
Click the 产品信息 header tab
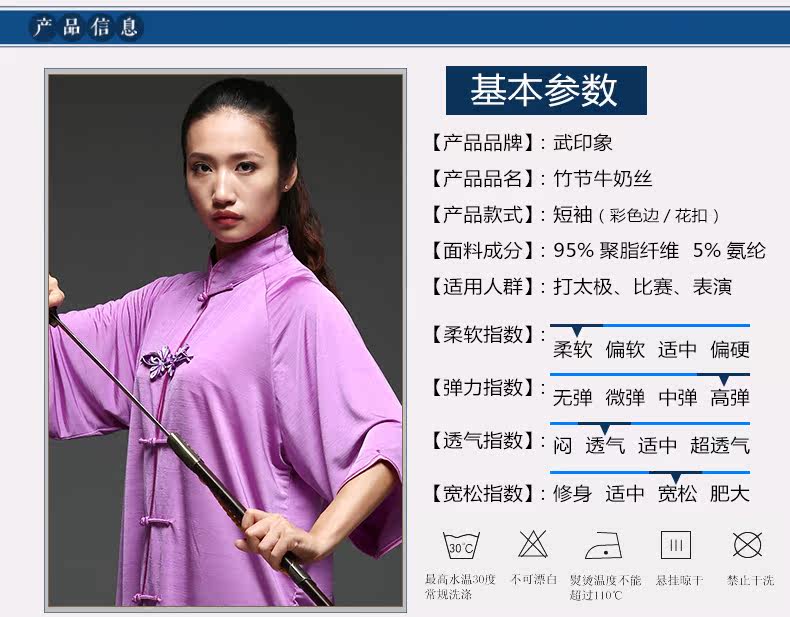[x=86, y=27]
